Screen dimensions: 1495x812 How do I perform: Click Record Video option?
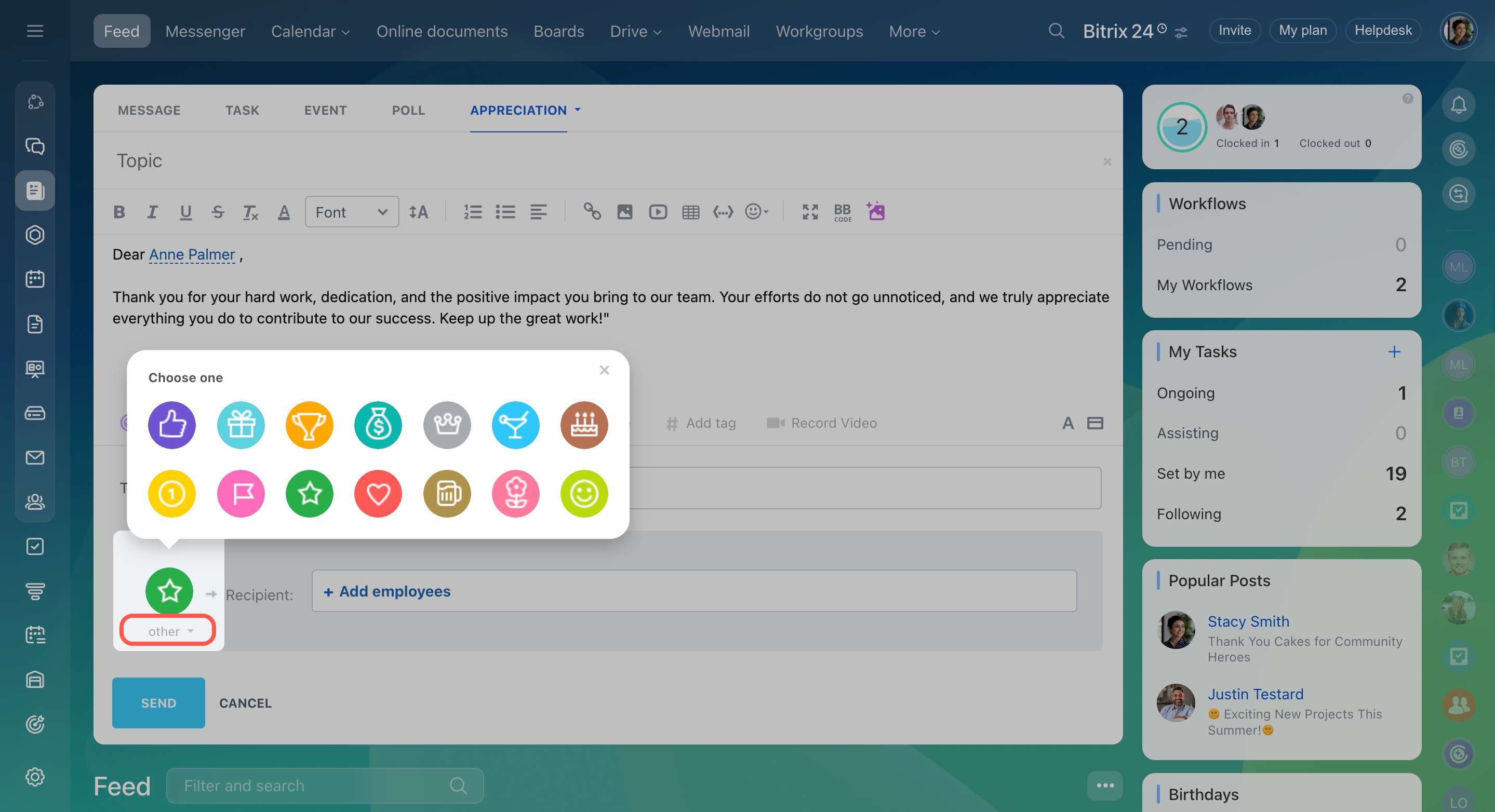pos(822,424)
